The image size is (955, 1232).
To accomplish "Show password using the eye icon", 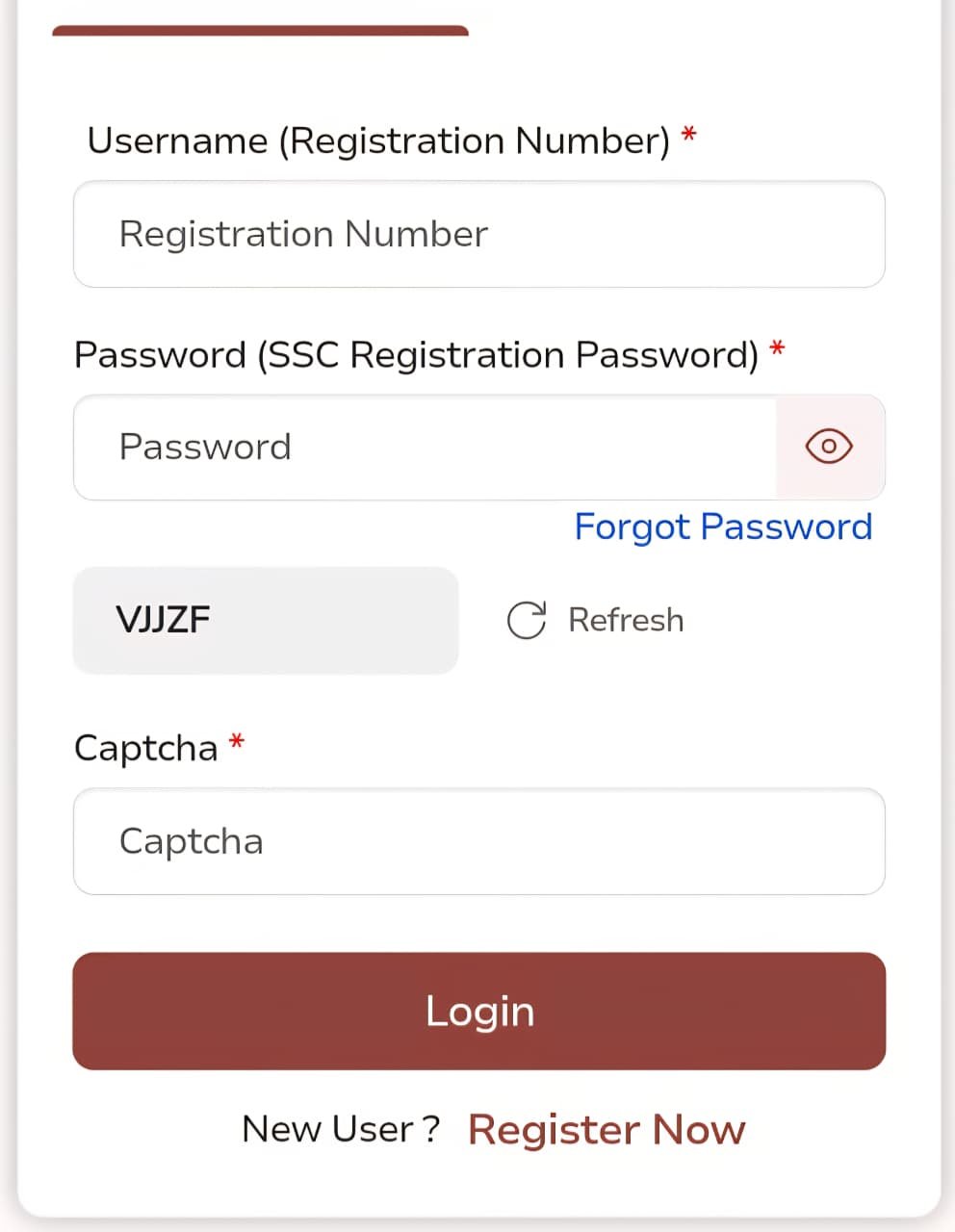I will coord(829,447).
